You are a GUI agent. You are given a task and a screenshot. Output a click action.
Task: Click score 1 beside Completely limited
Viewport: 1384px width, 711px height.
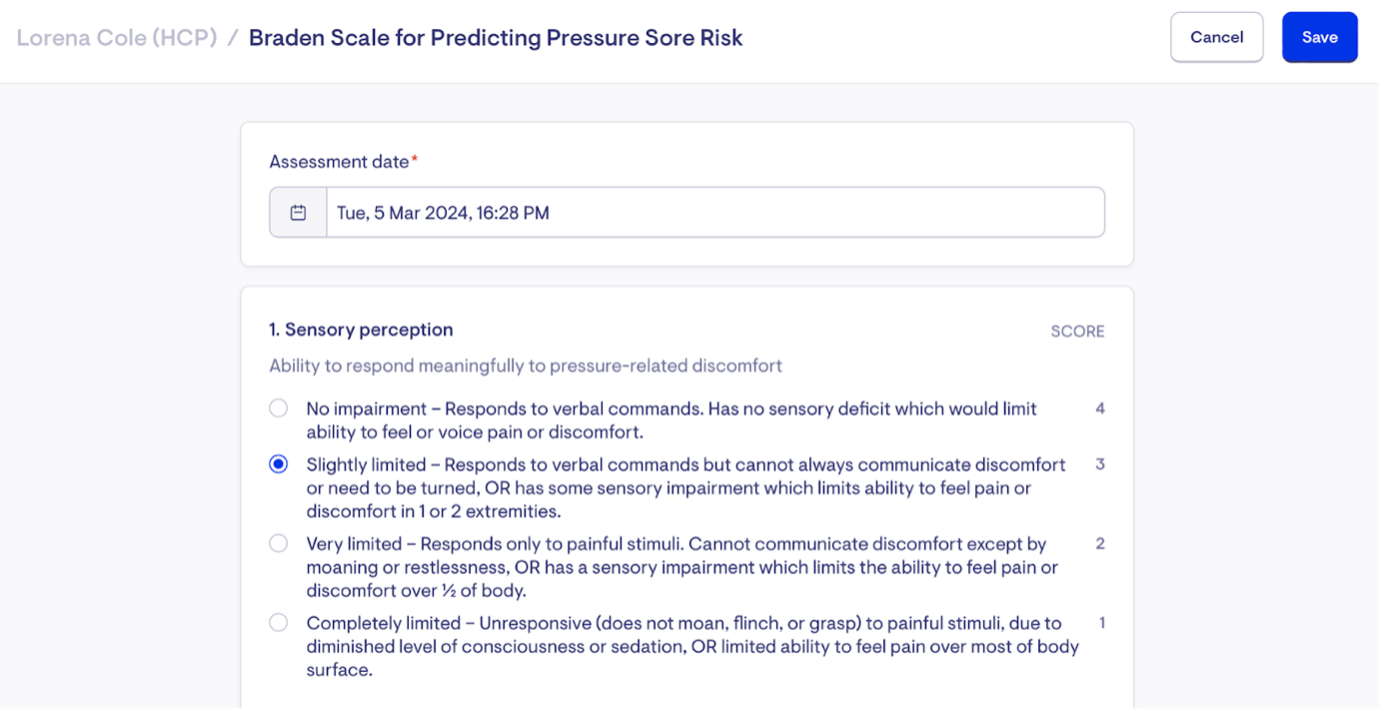pos(1102,622)
